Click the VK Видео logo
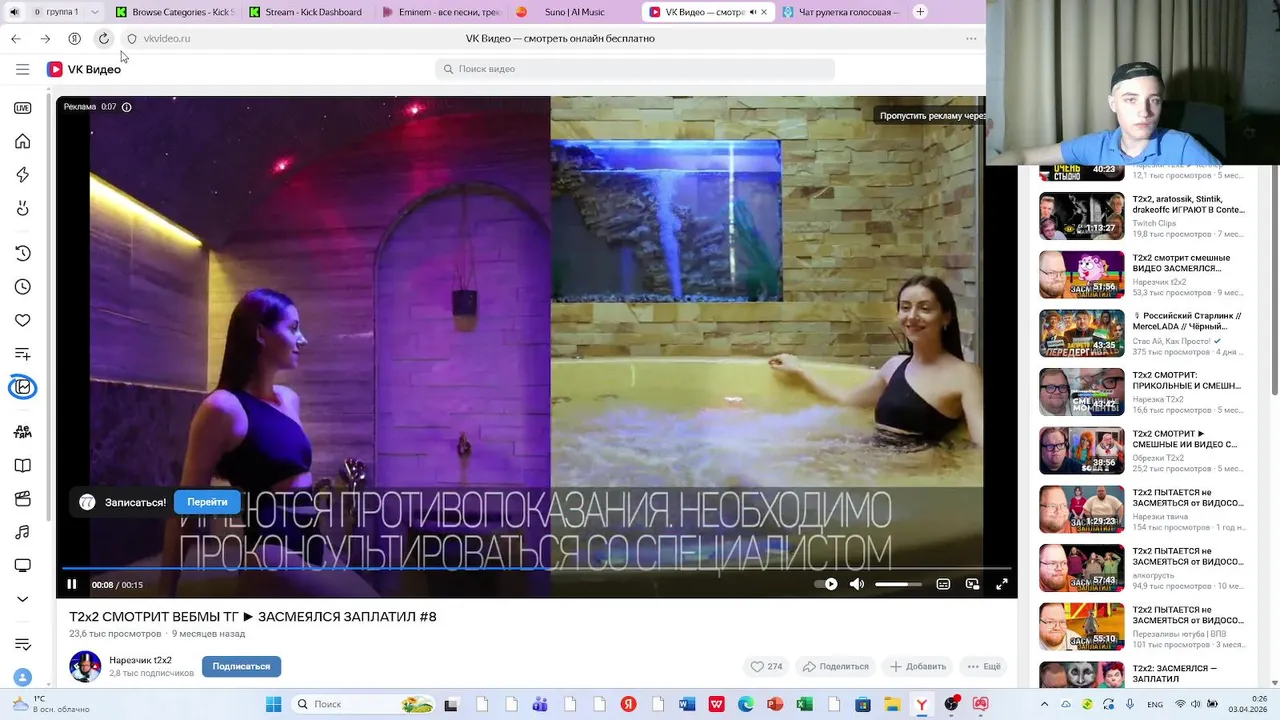 (84, 69)
